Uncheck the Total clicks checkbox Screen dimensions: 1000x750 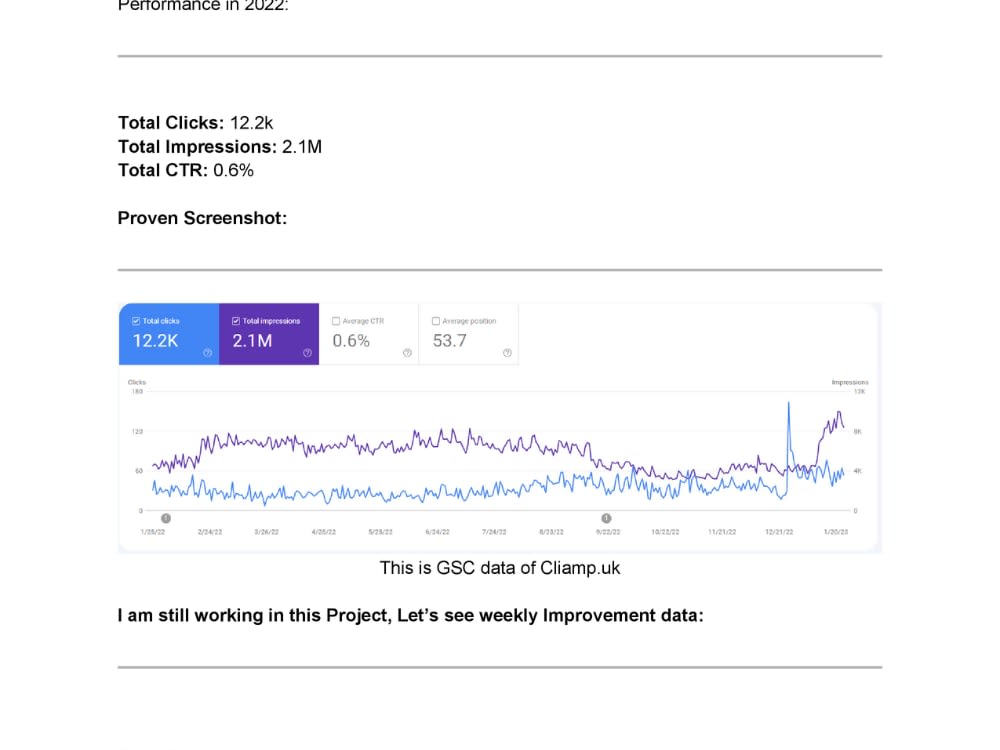click(136, 321)
